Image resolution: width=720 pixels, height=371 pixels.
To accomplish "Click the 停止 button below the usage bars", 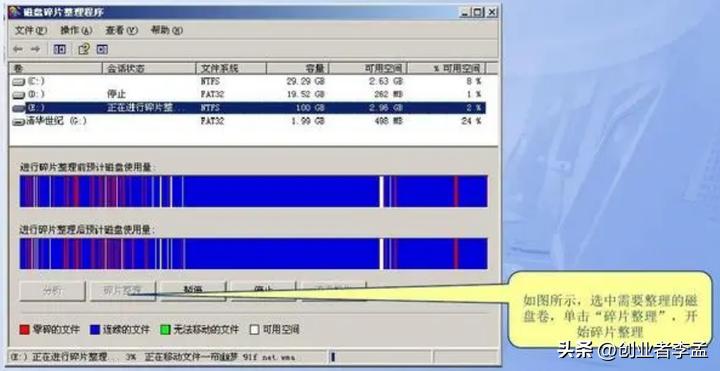I will [x=263, y=291].
